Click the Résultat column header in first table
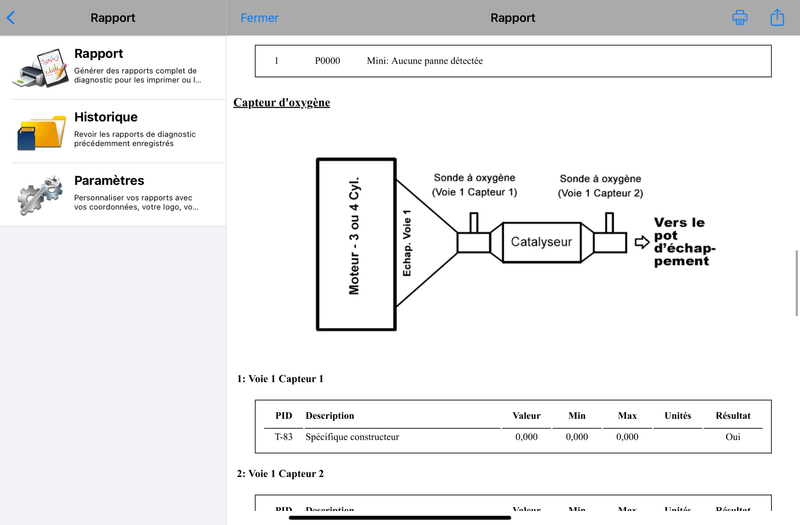The height and width of the screenshot is (525, 800). pos(733,416)
